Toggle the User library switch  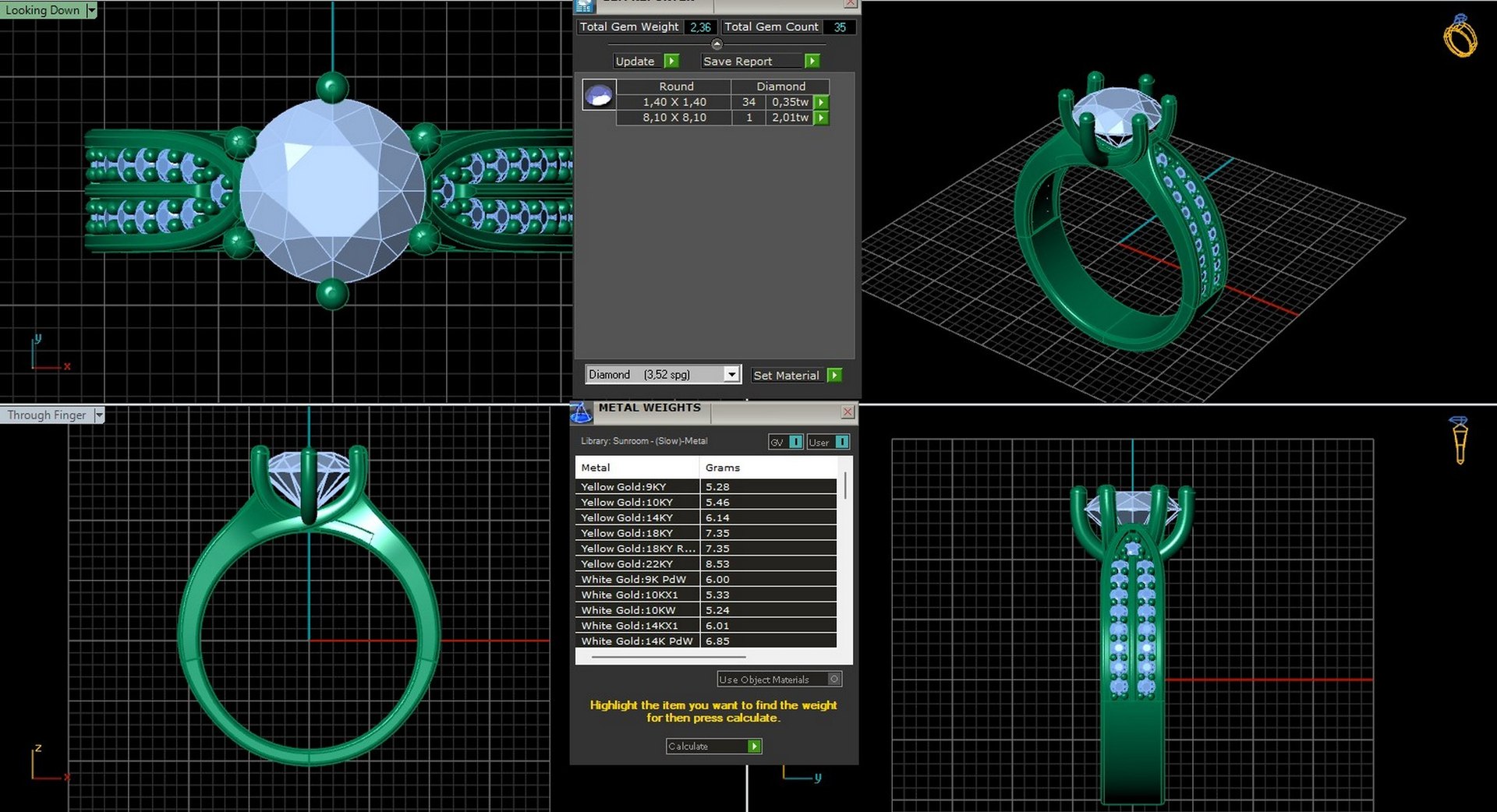click(841, 442)
